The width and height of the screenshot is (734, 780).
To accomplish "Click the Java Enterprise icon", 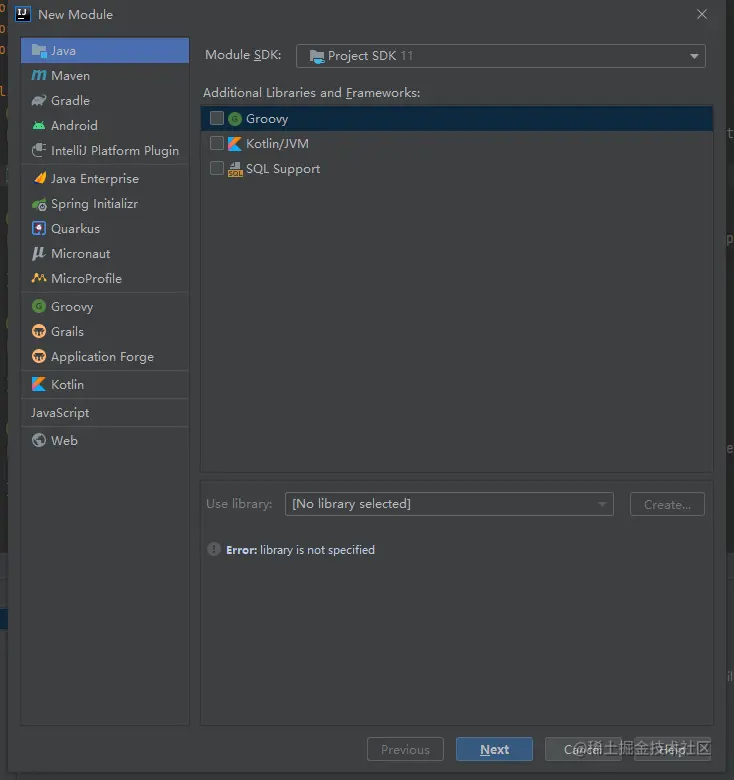I will pos(39,178).
